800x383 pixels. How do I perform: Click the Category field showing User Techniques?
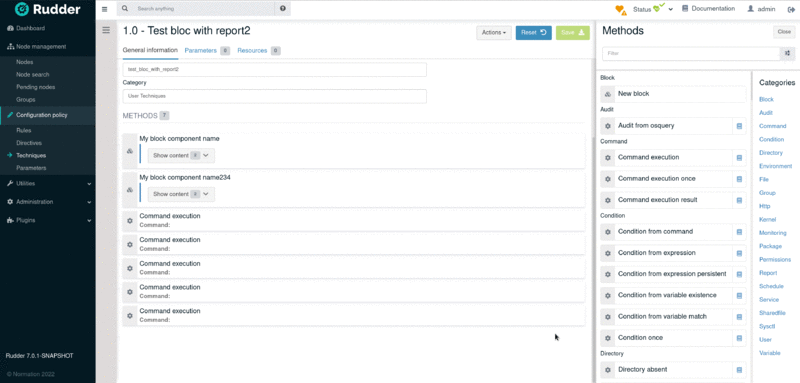274,96
